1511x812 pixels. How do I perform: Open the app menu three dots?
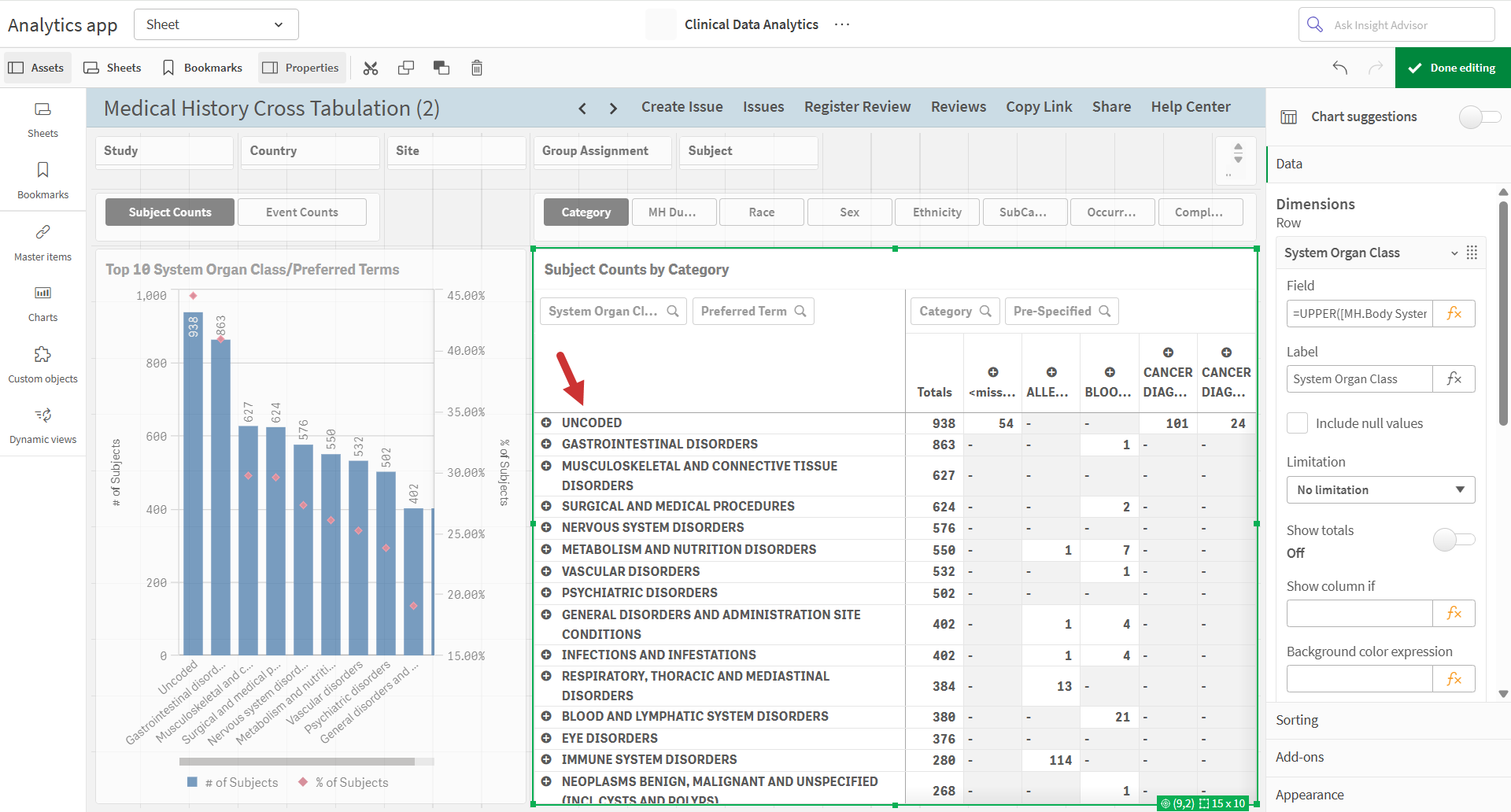(842, 24)
